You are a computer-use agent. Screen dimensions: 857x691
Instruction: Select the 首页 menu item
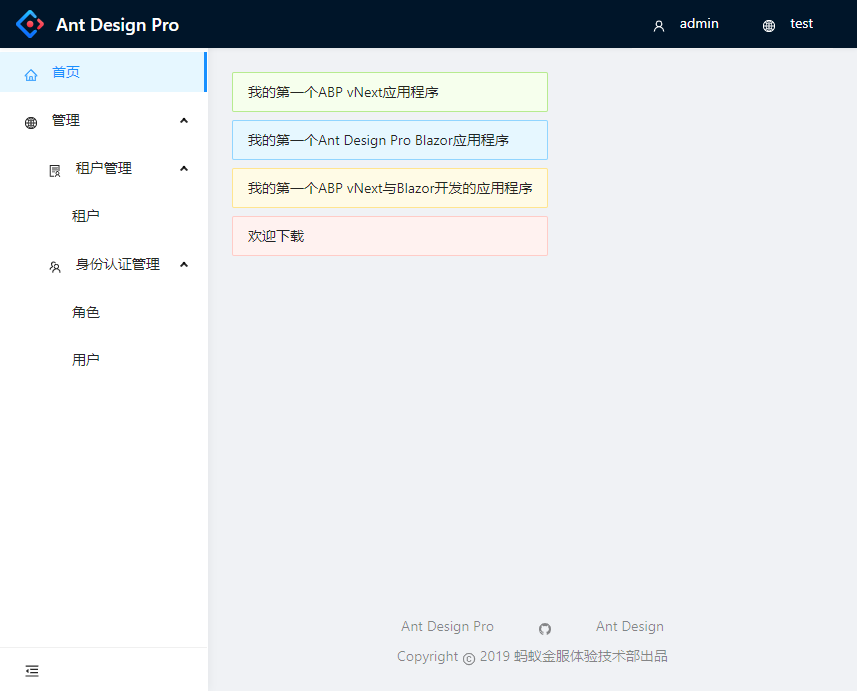(66, 72)
